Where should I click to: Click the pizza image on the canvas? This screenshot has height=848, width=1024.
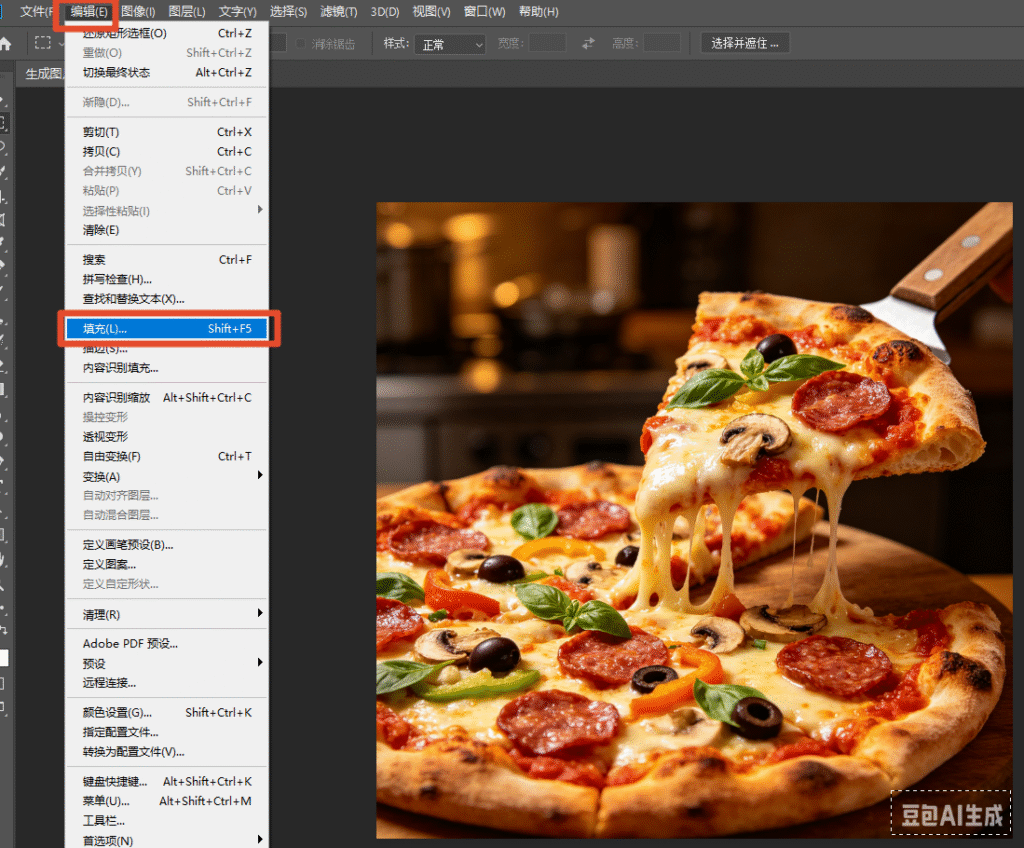click(694, 520)
